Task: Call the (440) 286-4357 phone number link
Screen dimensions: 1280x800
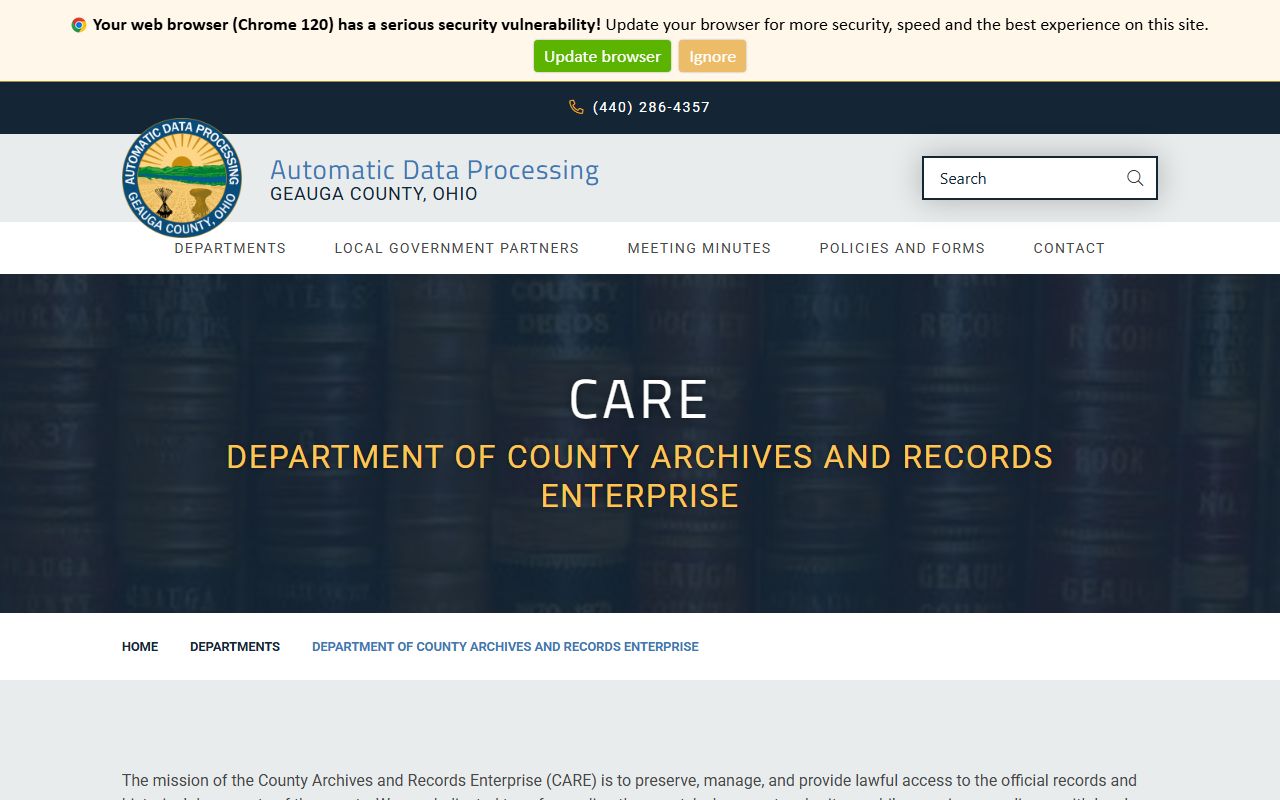Action: tap(651, 107)
